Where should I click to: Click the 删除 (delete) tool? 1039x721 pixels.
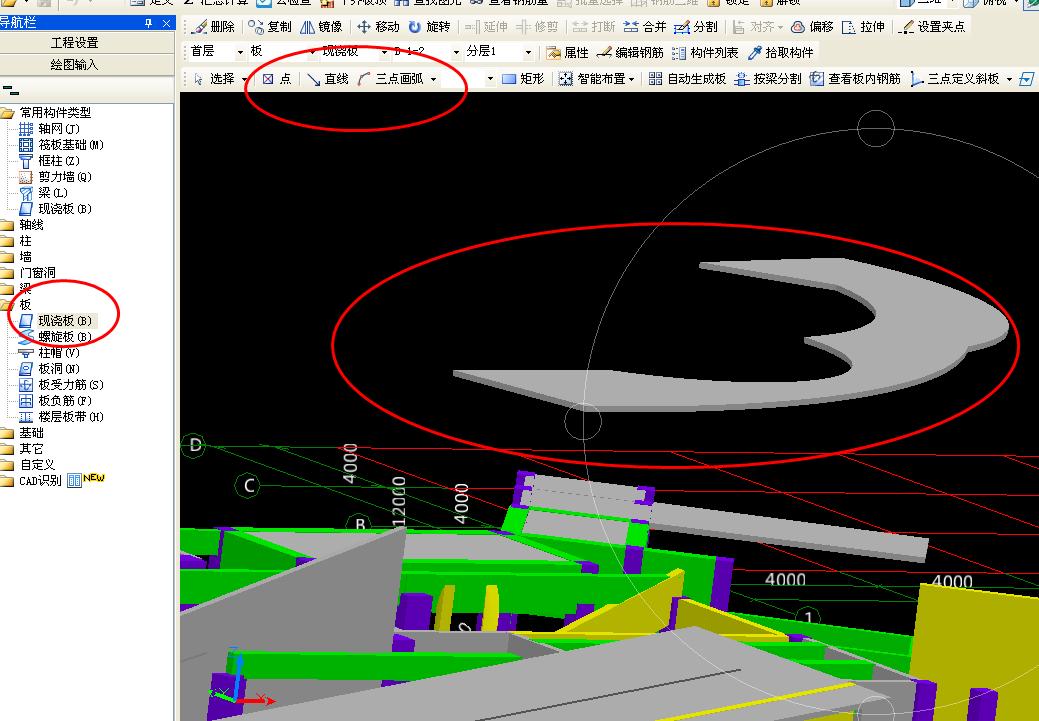[212, 27]
